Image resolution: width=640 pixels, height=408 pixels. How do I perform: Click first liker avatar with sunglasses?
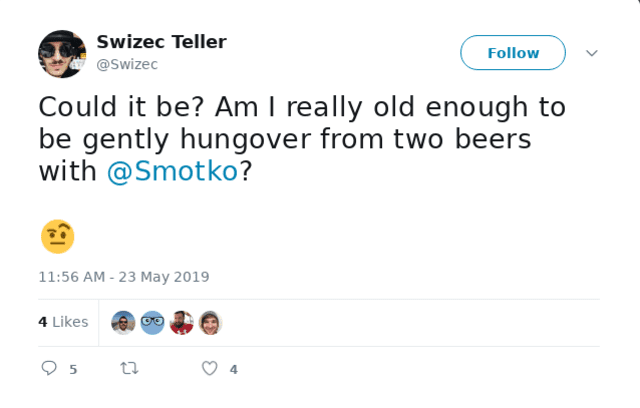point(123,322)
